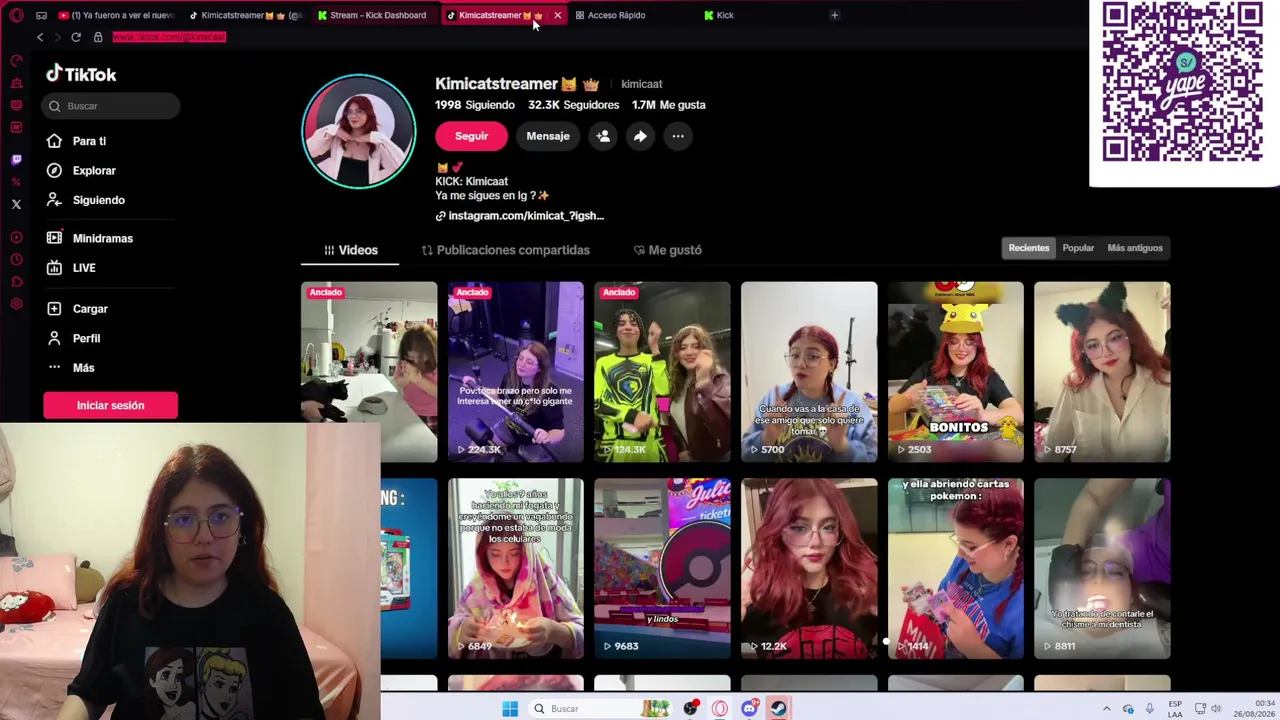Open Siguiendo in TikTok sidebar

[98, 200]
